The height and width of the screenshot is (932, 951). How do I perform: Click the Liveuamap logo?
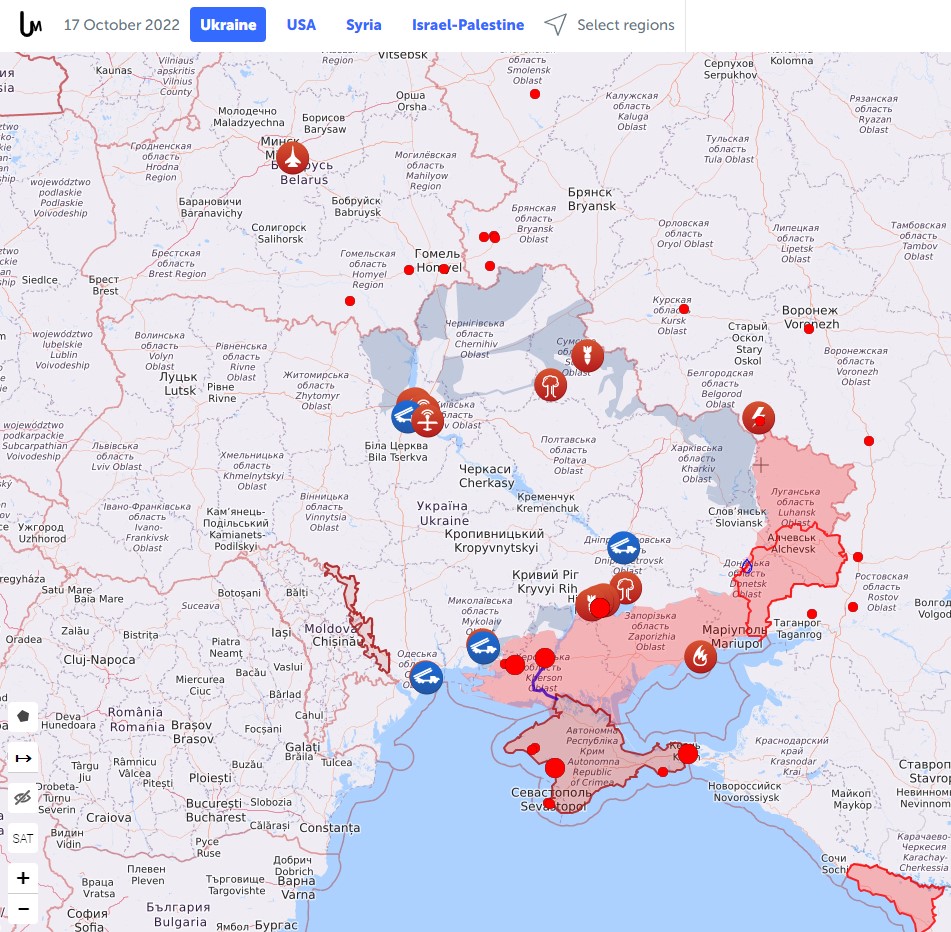tap(30, 25)
